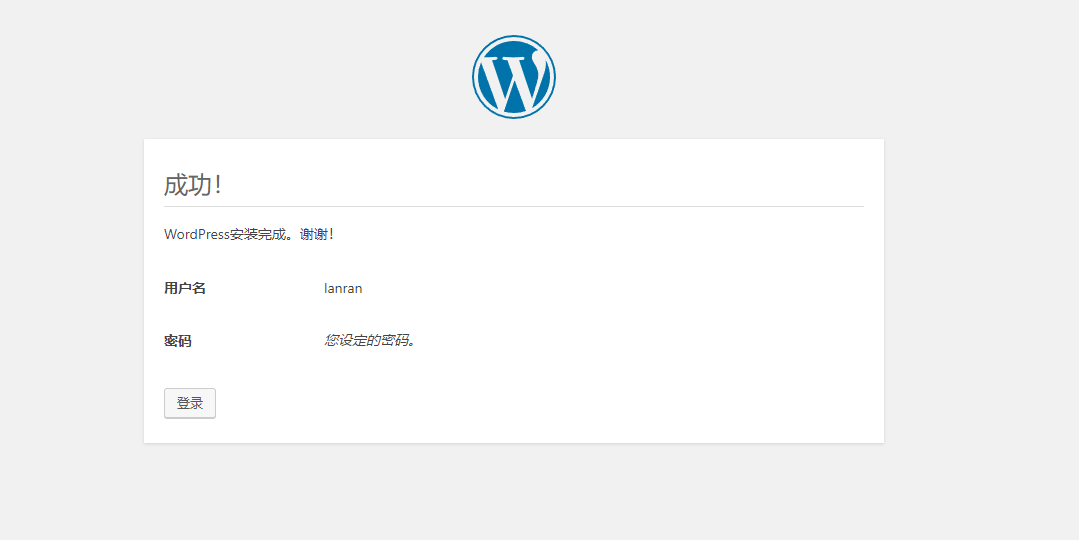The height and width of the screenshot is (540, 1079).
Task: Select the 成功! heading text
Action: [193, 185]
